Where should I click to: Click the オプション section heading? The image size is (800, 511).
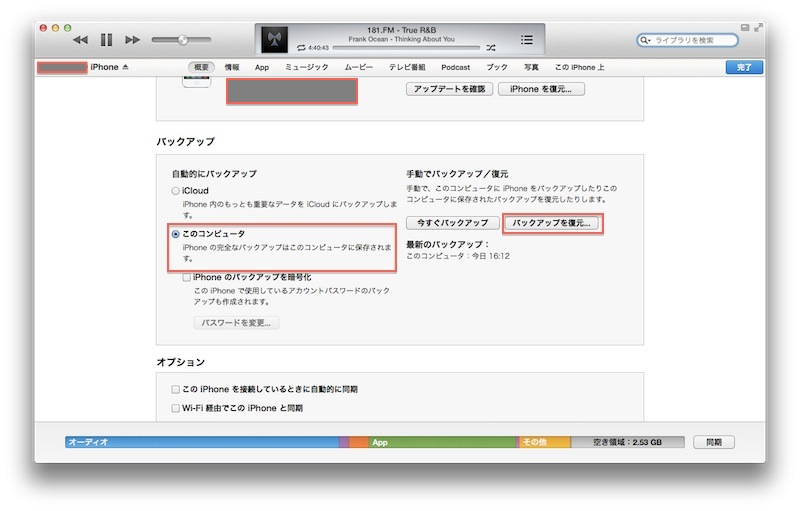coord(181,362)
